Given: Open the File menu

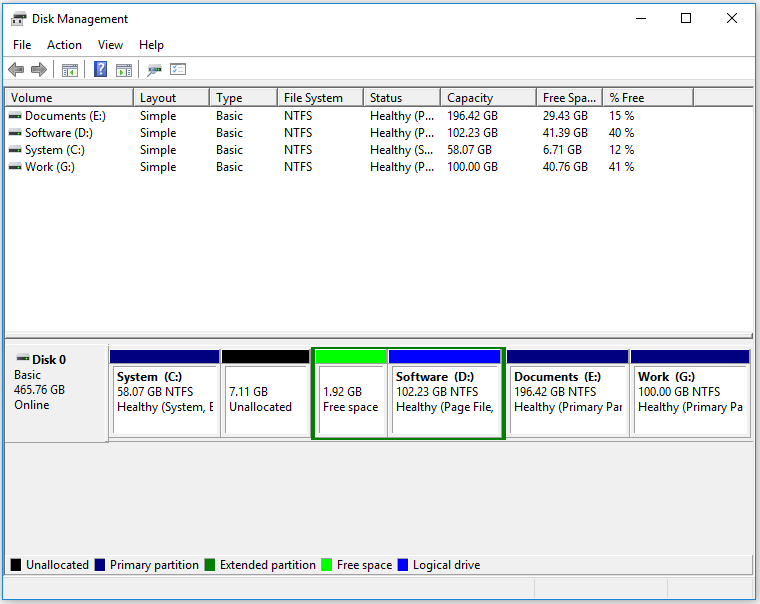Looking at the screenshot, I should pos(22,45).
